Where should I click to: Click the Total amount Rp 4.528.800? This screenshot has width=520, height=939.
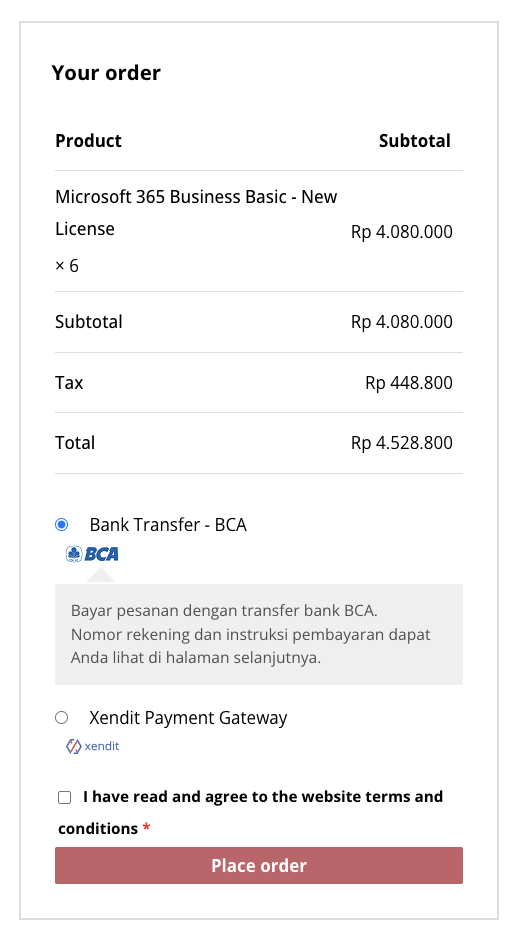(402, 443)
